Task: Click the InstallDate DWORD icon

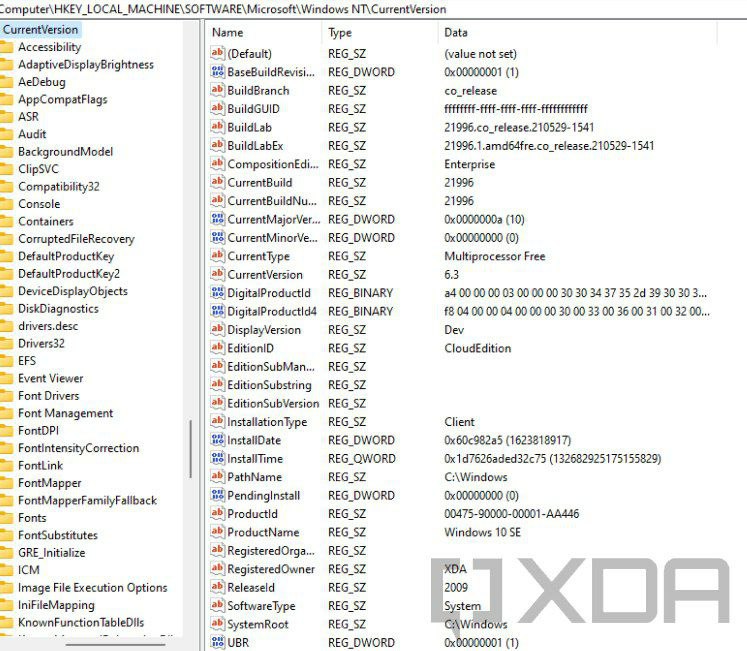Action: pyautogui.click(x=217, y=439)
